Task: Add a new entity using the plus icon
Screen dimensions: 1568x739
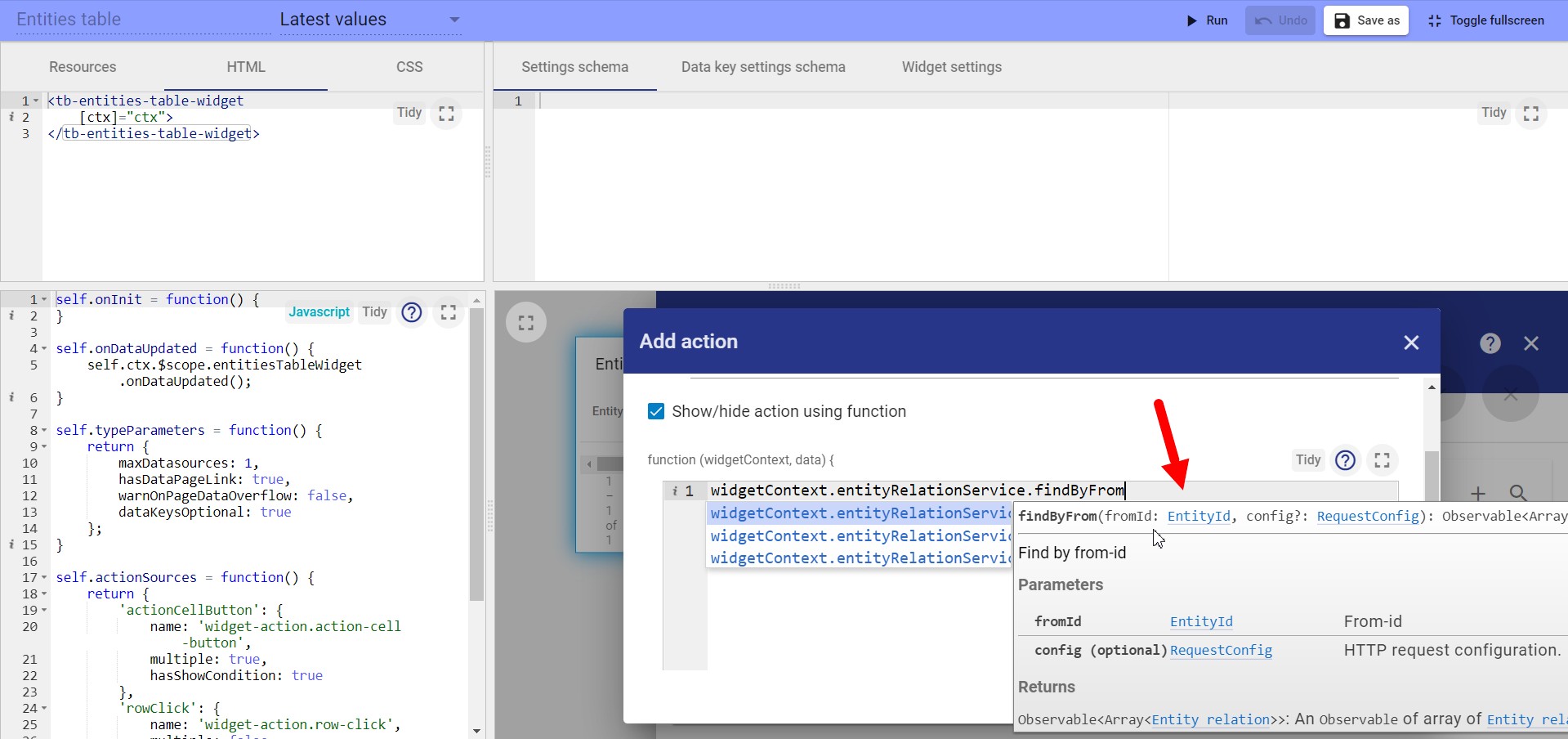Action: coord(1478,494)
